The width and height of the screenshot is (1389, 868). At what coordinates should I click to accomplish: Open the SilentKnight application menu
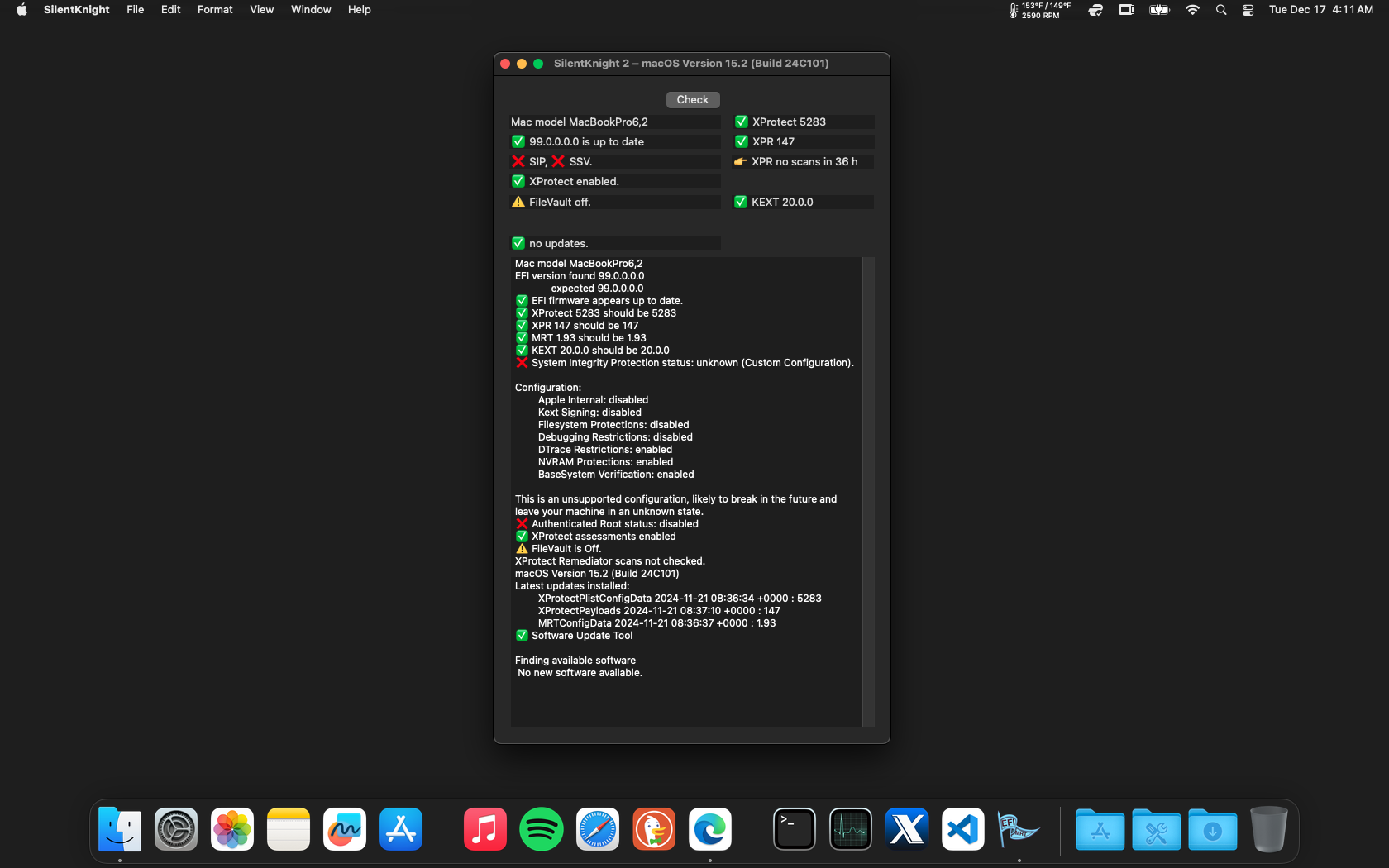coord(76,10)
